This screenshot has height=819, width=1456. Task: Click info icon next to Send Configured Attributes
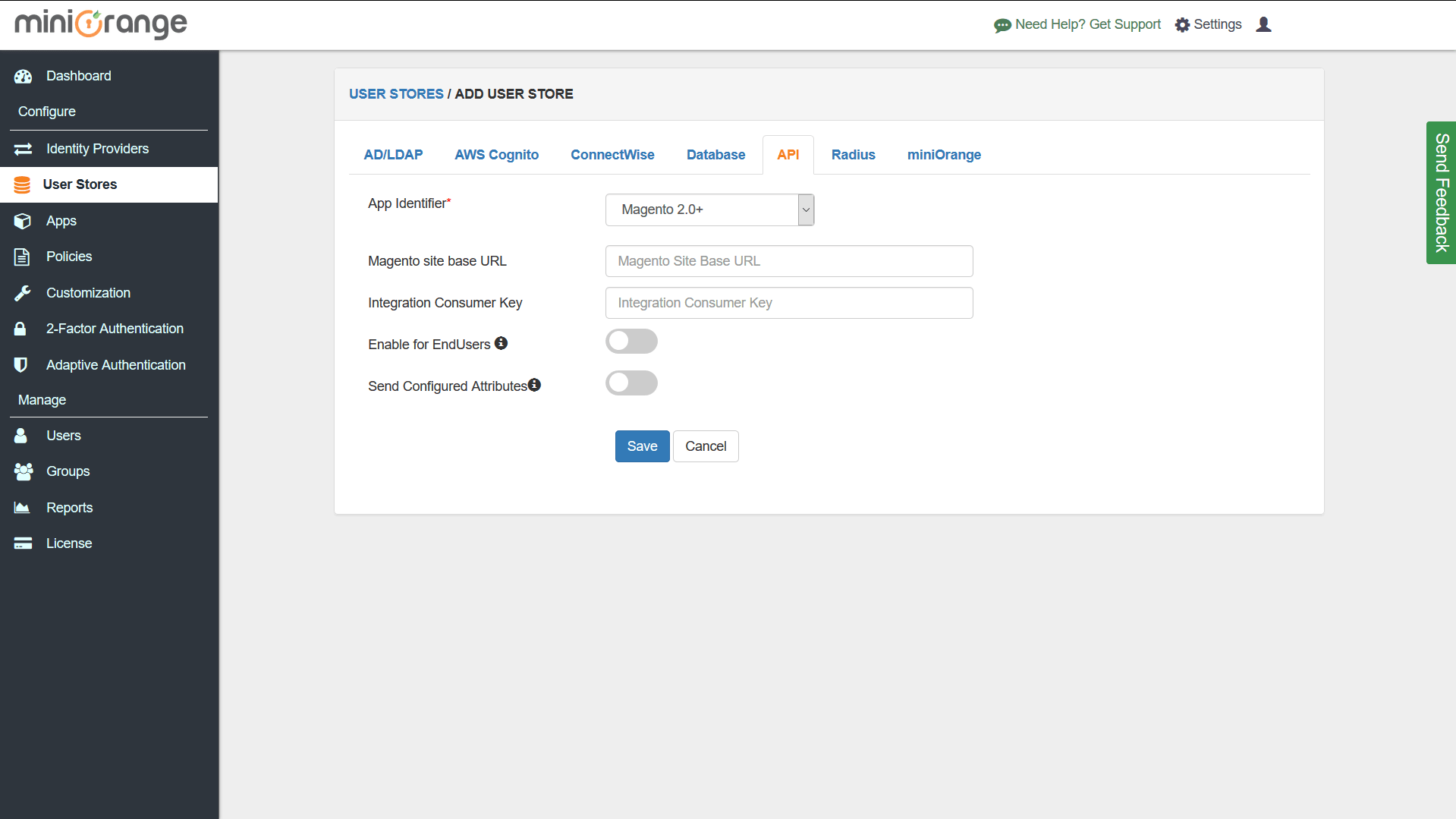(x=534, y=385)
